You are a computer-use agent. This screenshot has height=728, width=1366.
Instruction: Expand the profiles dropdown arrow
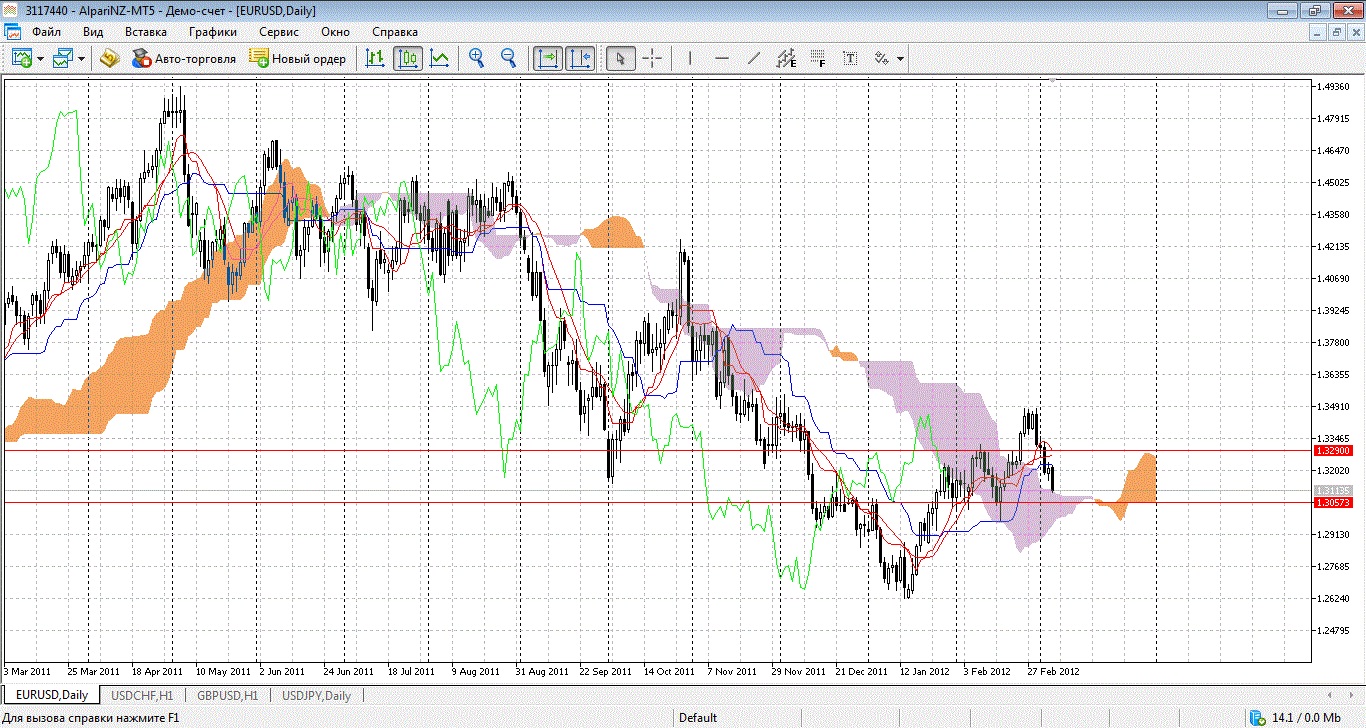point(81,59)
